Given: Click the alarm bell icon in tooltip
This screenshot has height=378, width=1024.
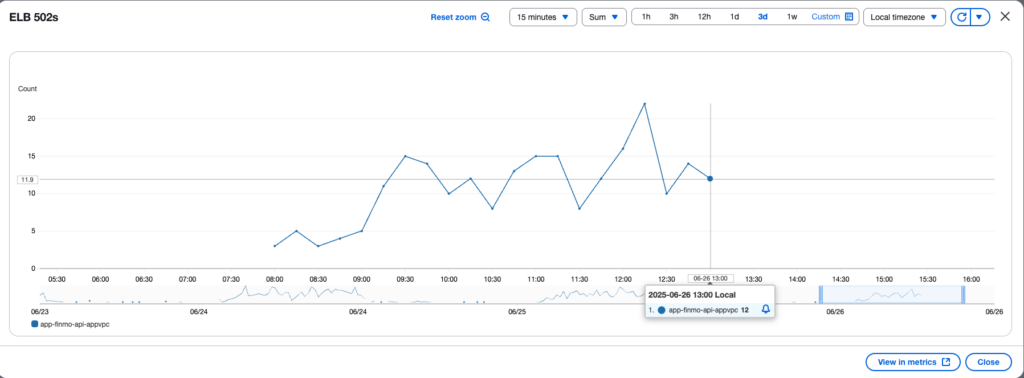Looking at the screenshot, I should tap(766, 310).
